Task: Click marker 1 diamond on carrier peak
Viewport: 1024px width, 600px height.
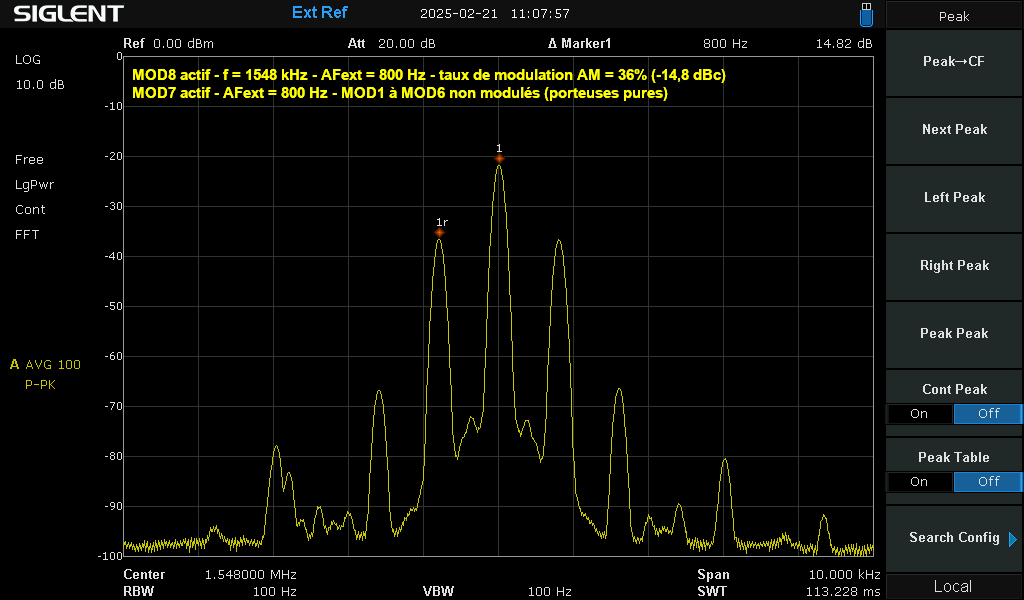Action: click(x=499, y=159)
